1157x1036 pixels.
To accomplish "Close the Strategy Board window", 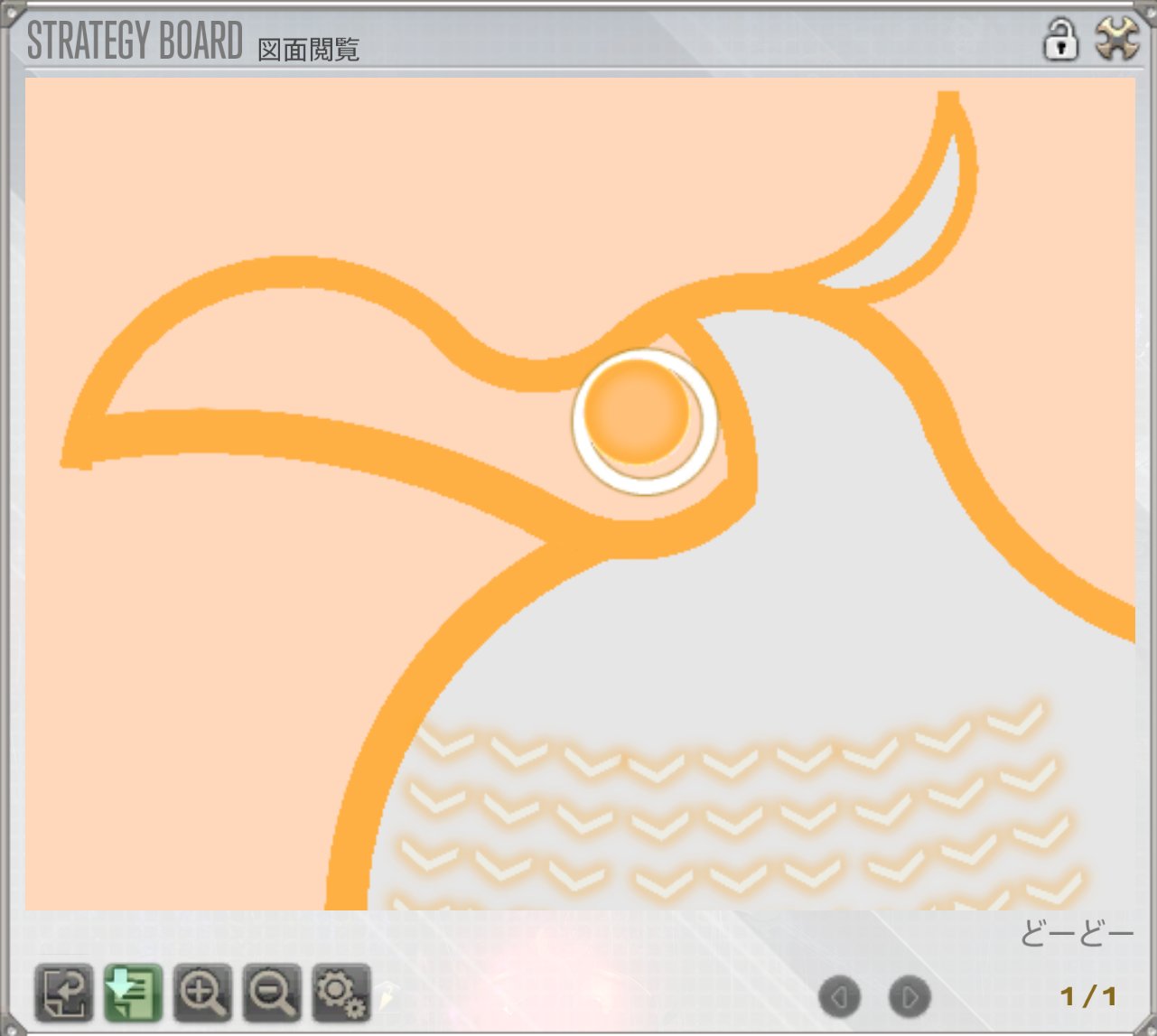I will click(x=1116, y=41).
